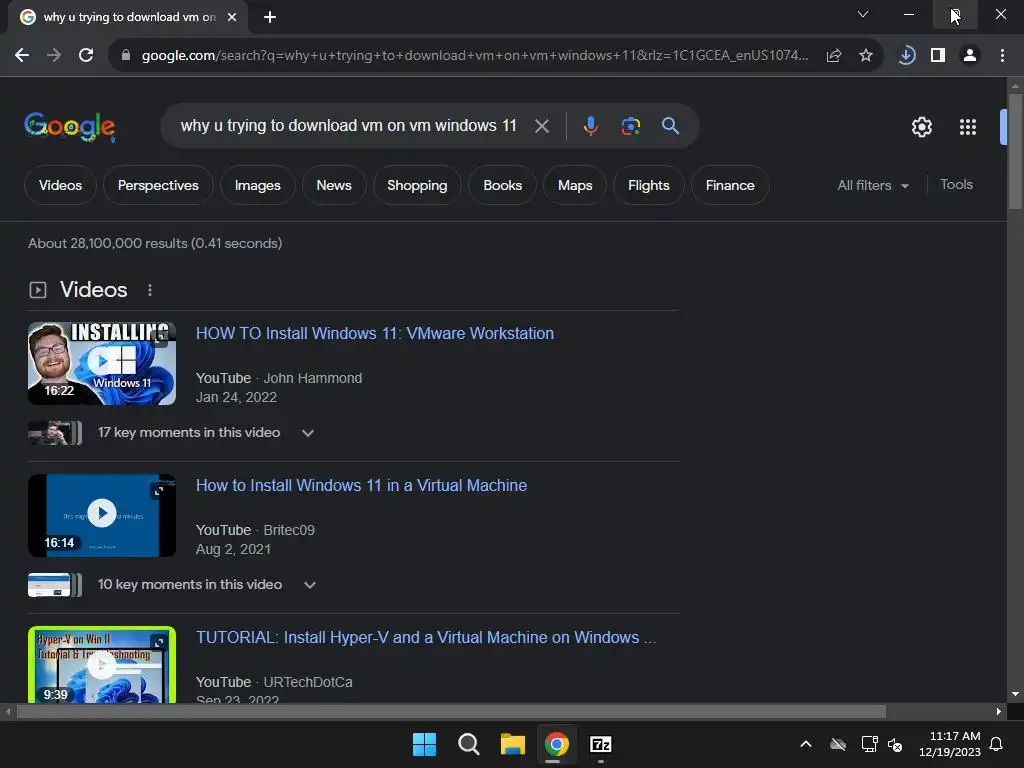Screen dimensions: 1024x768
Task: Click vertical scrollbar down arrow
Action: (1015, 694)
